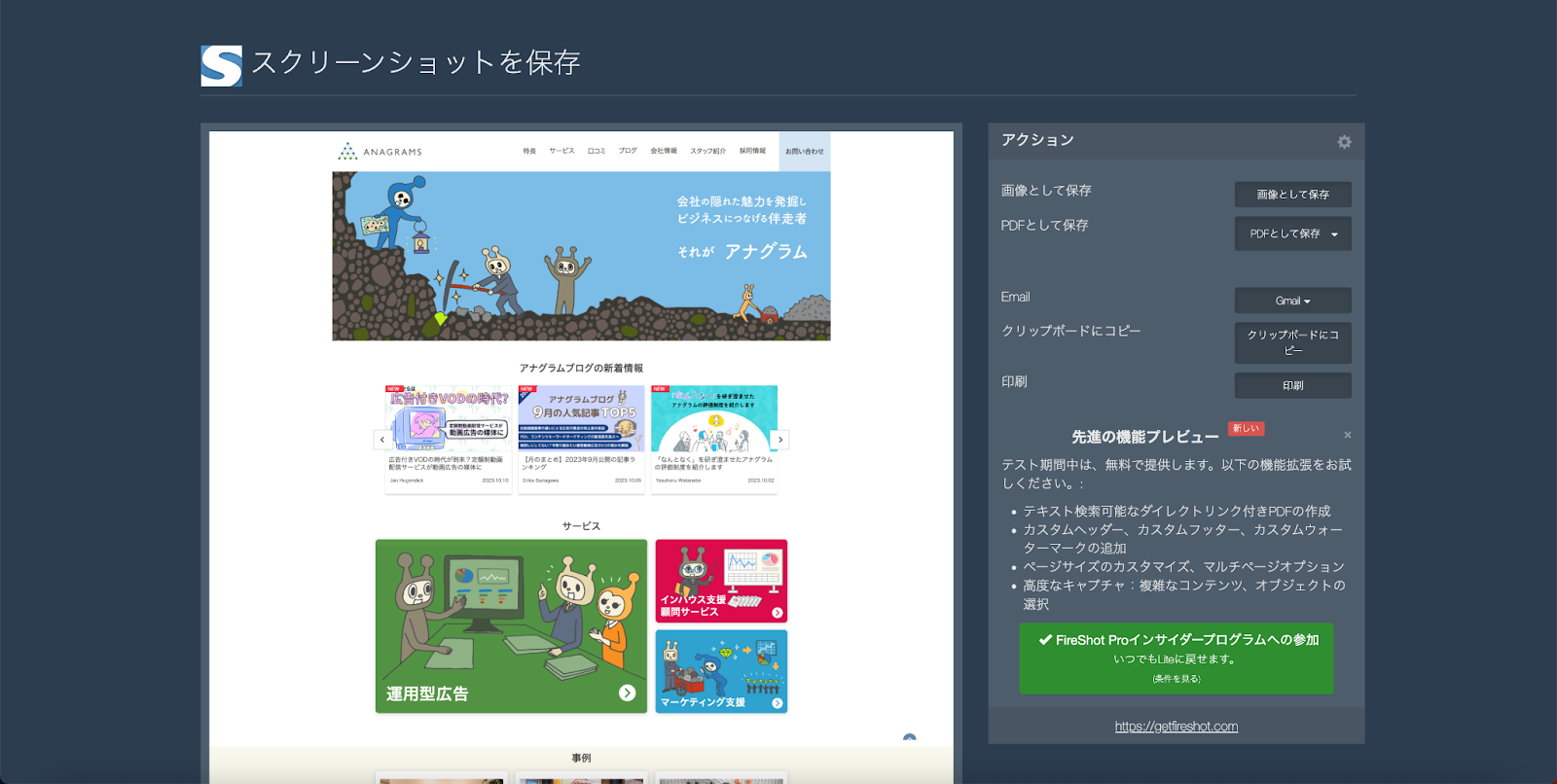
Task: Click arrow icon on マーケティング支援 card
Action: click(777, 703)
